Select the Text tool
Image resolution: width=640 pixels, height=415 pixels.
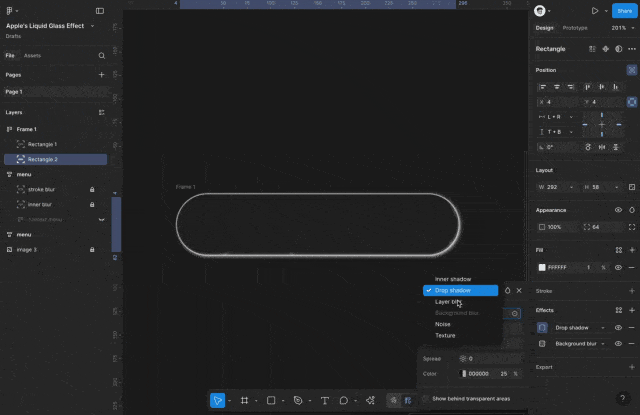[325, 400]
